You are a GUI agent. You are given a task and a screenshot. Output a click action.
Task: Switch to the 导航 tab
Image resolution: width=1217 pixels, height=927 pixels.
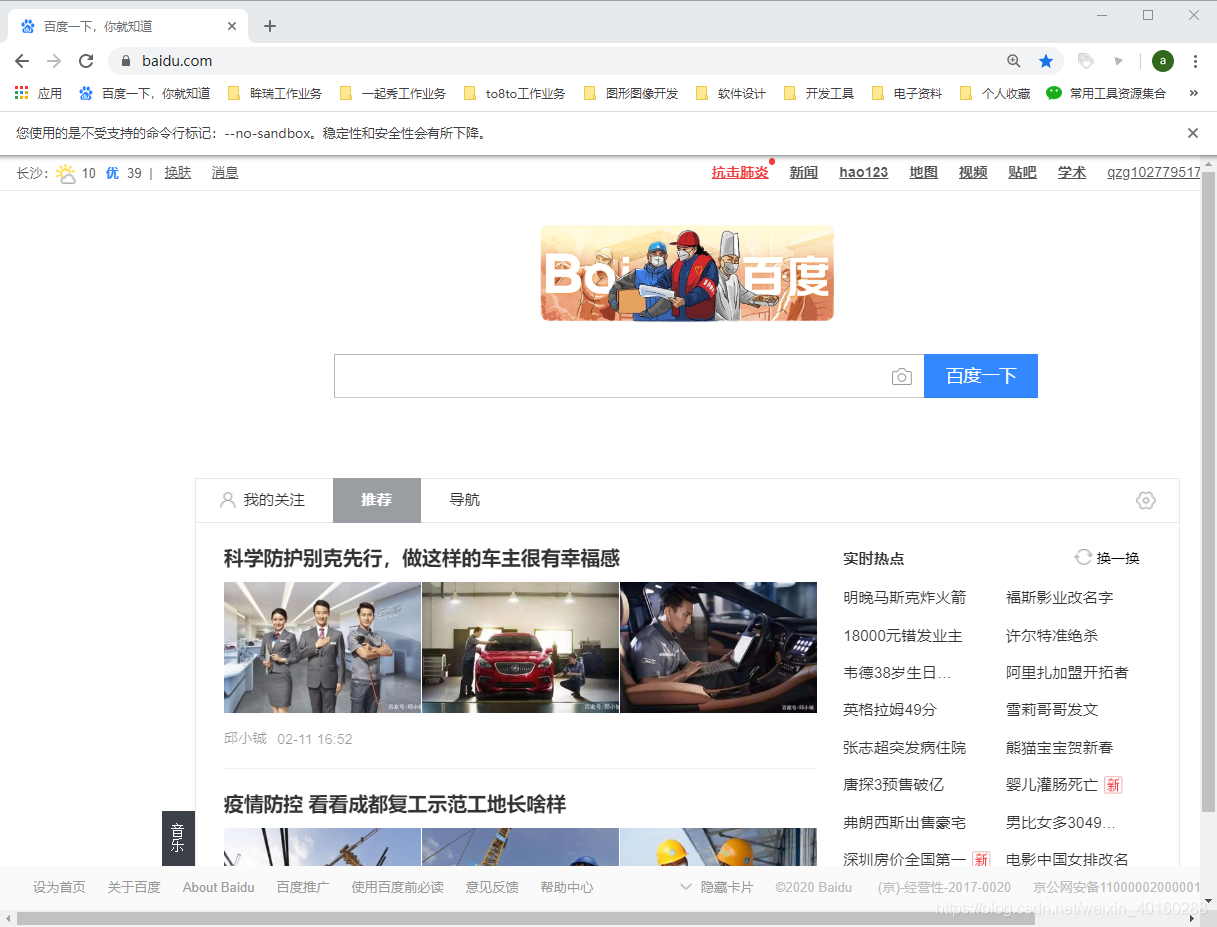tap(465, 500)
